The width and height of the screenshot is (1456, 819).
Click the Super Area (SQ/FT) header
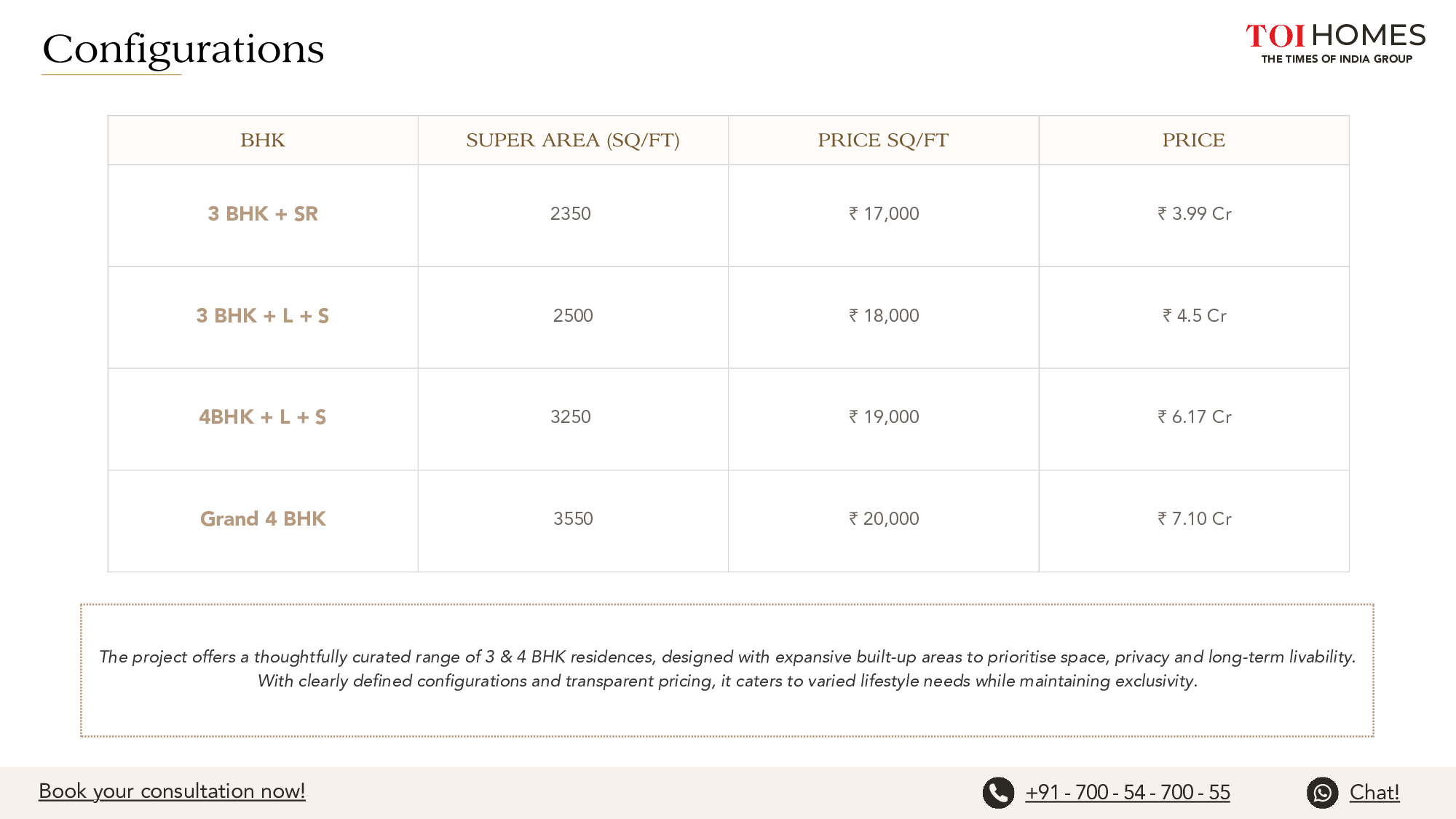[573, 140]
